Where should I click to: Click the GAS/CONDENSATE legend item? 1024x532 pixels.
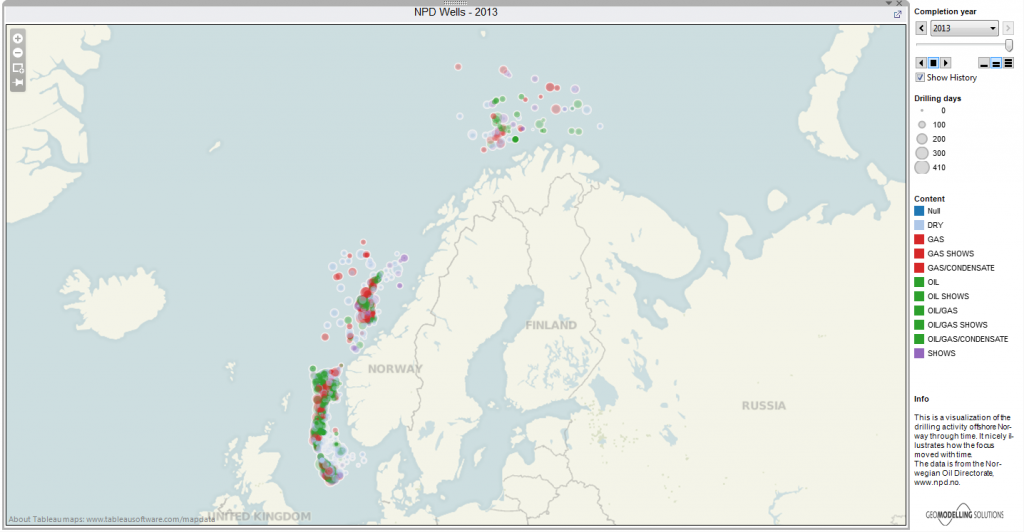[x=921, y=268]
